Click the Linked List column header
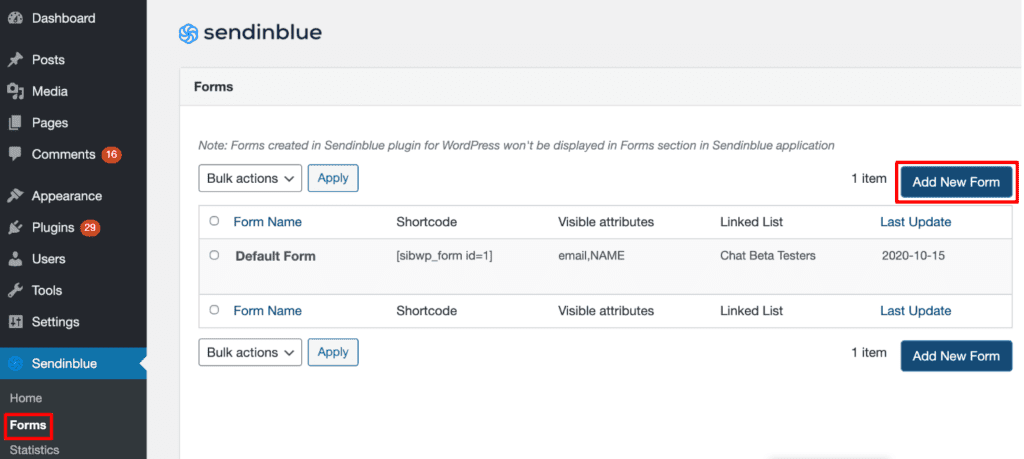The width and height of the screenshot is (1024, 459). point(752,222)
